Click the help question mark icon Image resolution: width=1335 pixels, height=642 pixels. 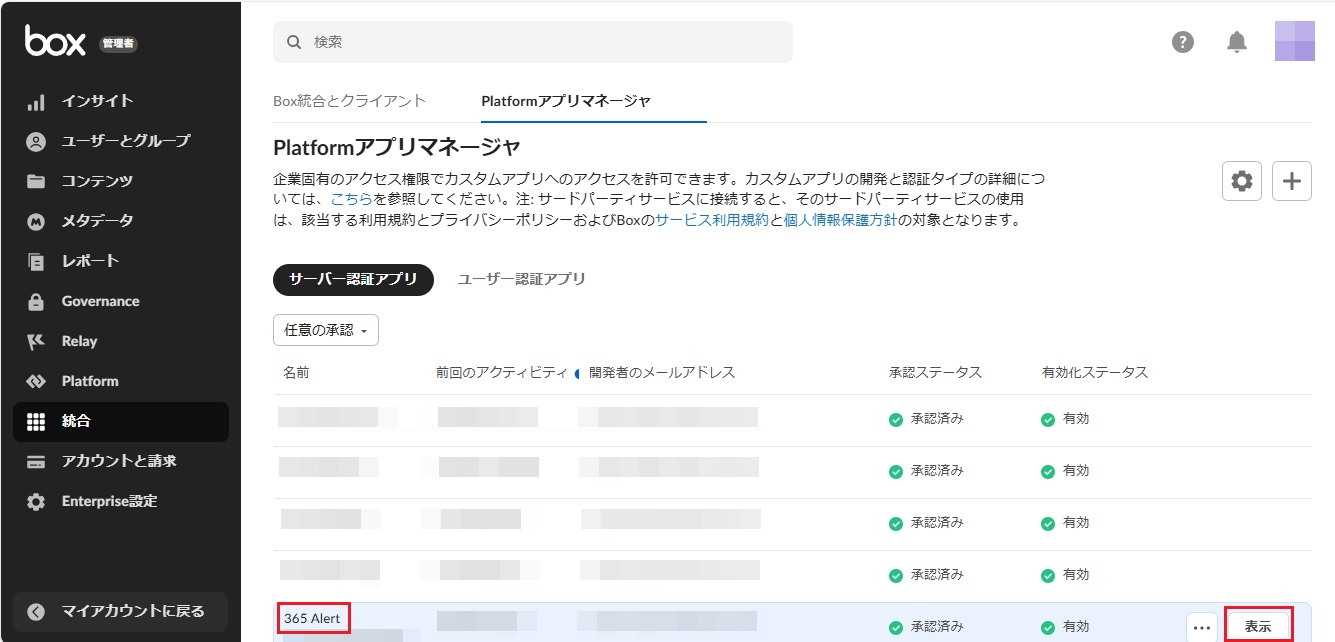pyautogui.click(x=1183, y=42)
